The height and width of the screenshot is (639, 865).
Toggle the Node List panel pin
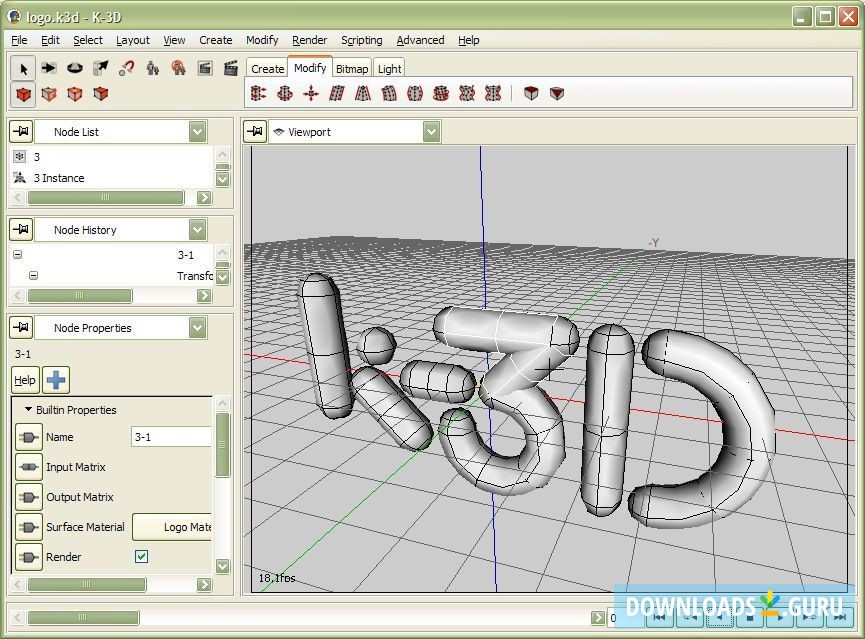coord(22,131)
